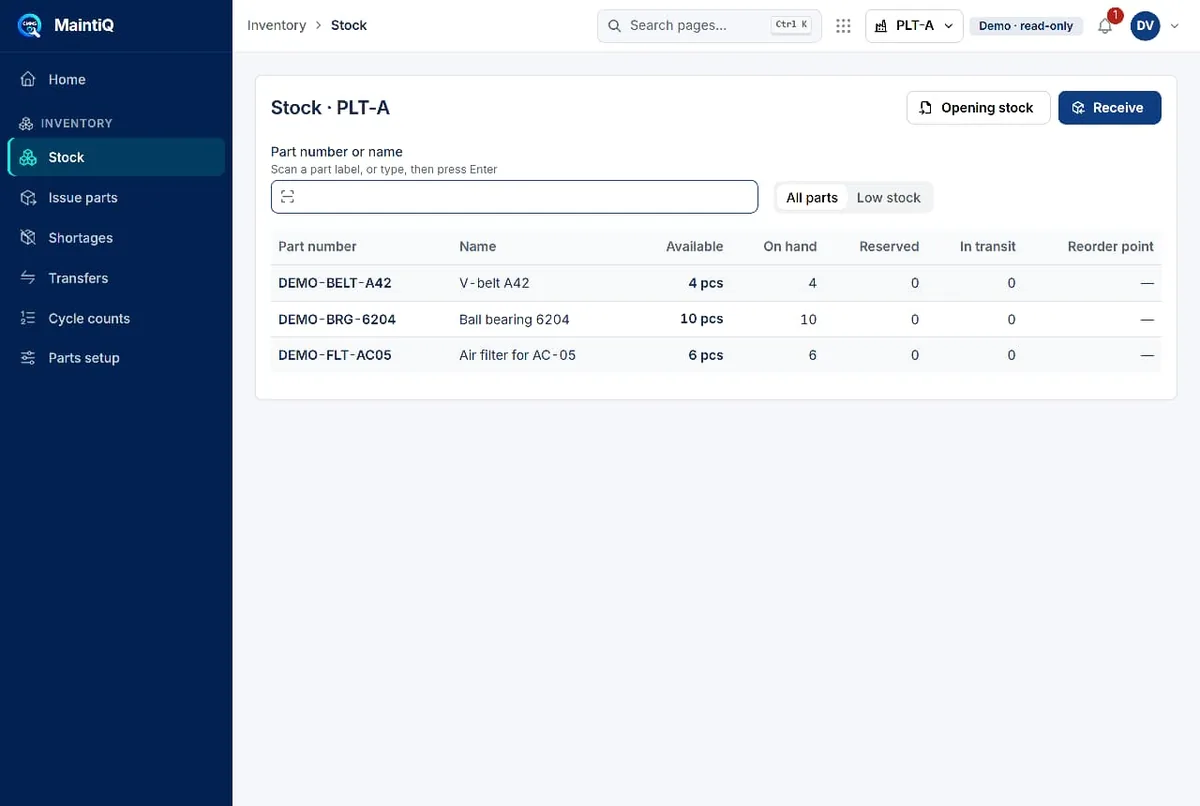Click the Stock boxes icon in sidebar
Viewport: 1200px width, 806px height.
tap(28, 157)
